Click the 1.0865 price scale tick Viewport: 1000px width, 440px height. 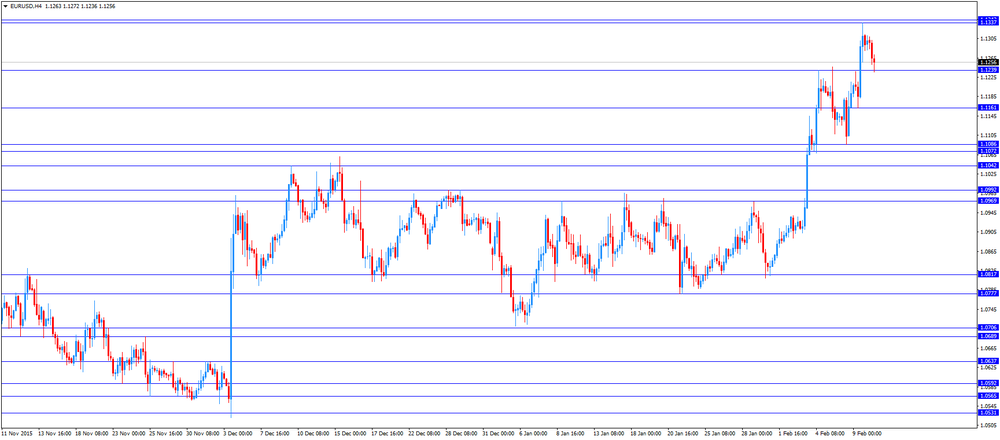(x=989, y=251)
